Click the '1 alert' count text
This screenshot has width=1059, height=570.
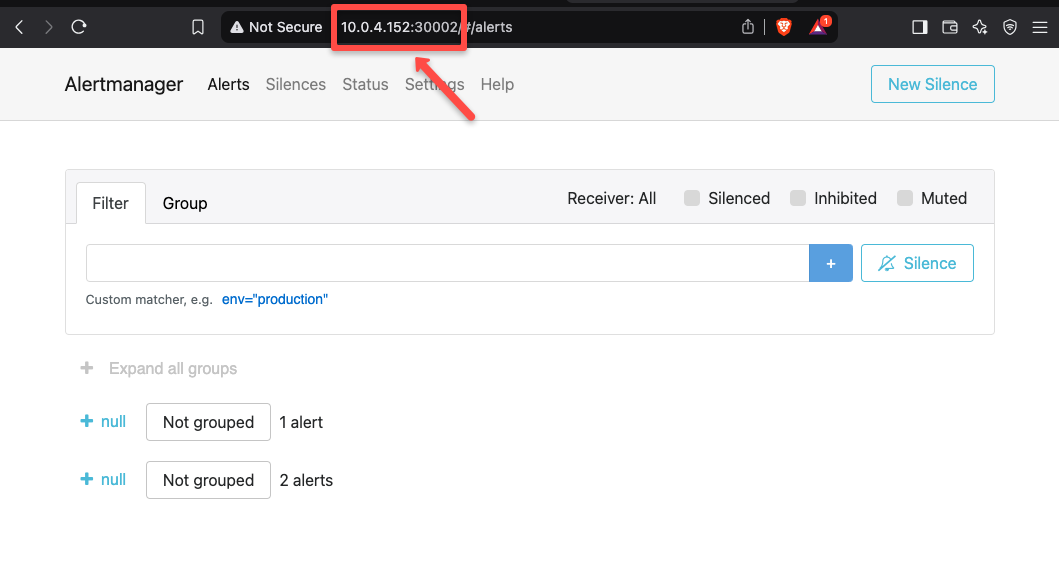(x=301, y=422)
